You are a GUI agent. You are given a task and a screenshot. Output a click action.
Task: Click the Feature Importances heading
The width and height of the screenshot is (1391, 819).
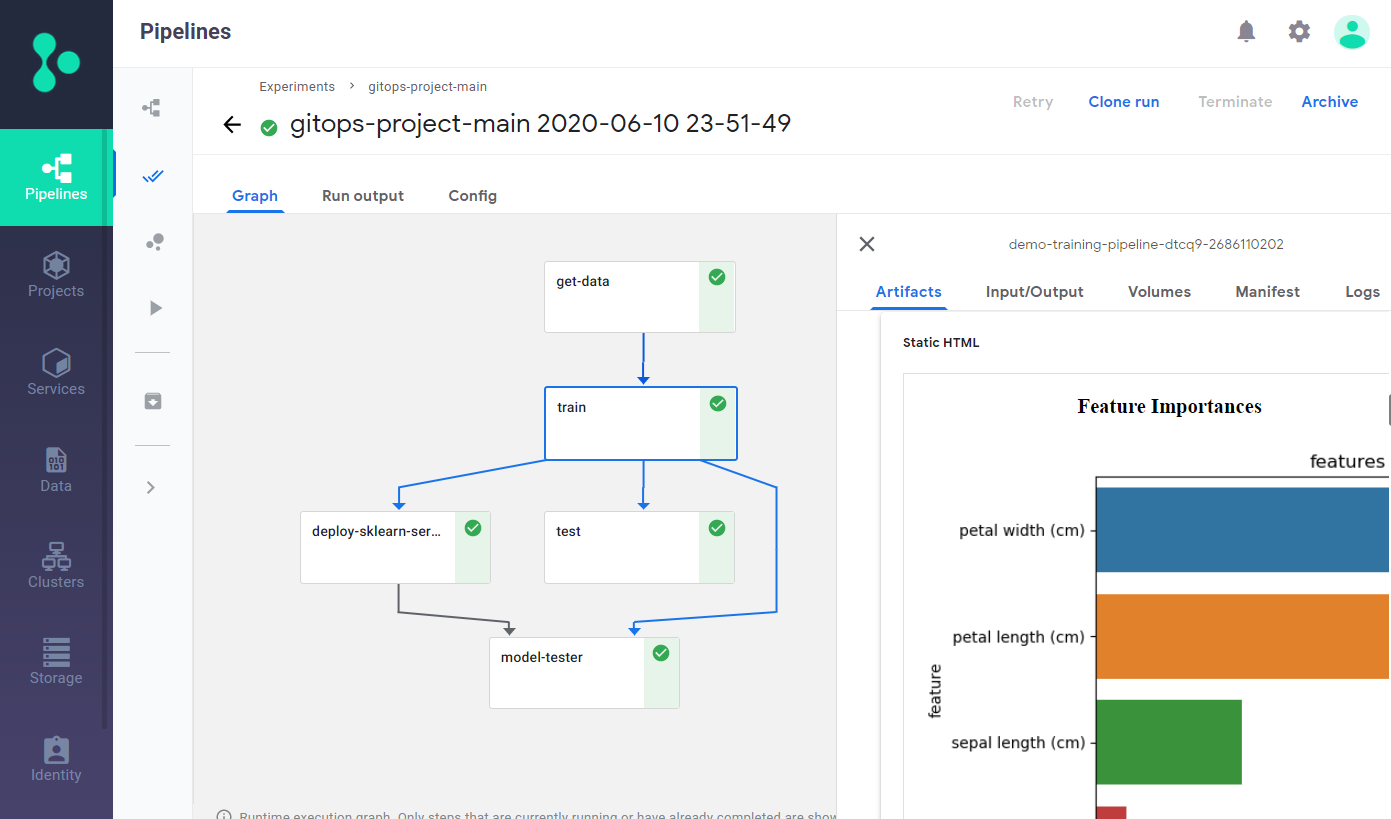tap(1169, 406)
